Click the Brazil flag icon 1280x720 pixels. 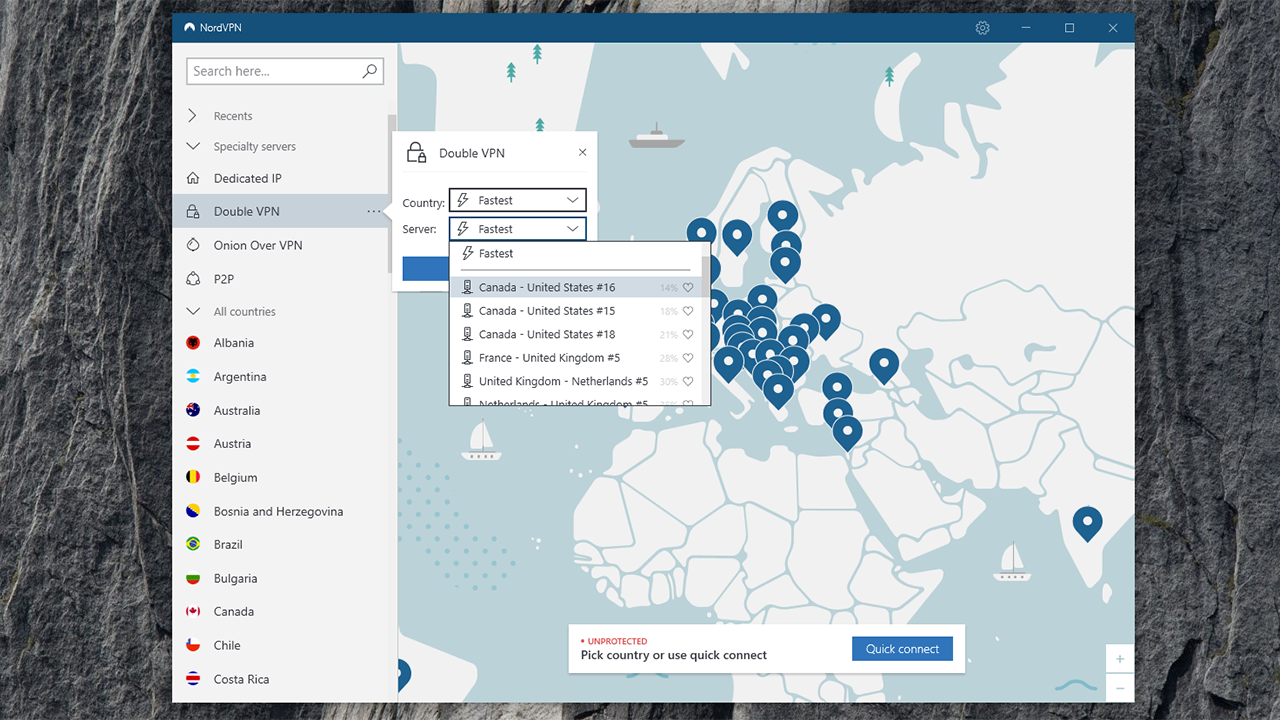pyautogui.click(x=193, y=544)
